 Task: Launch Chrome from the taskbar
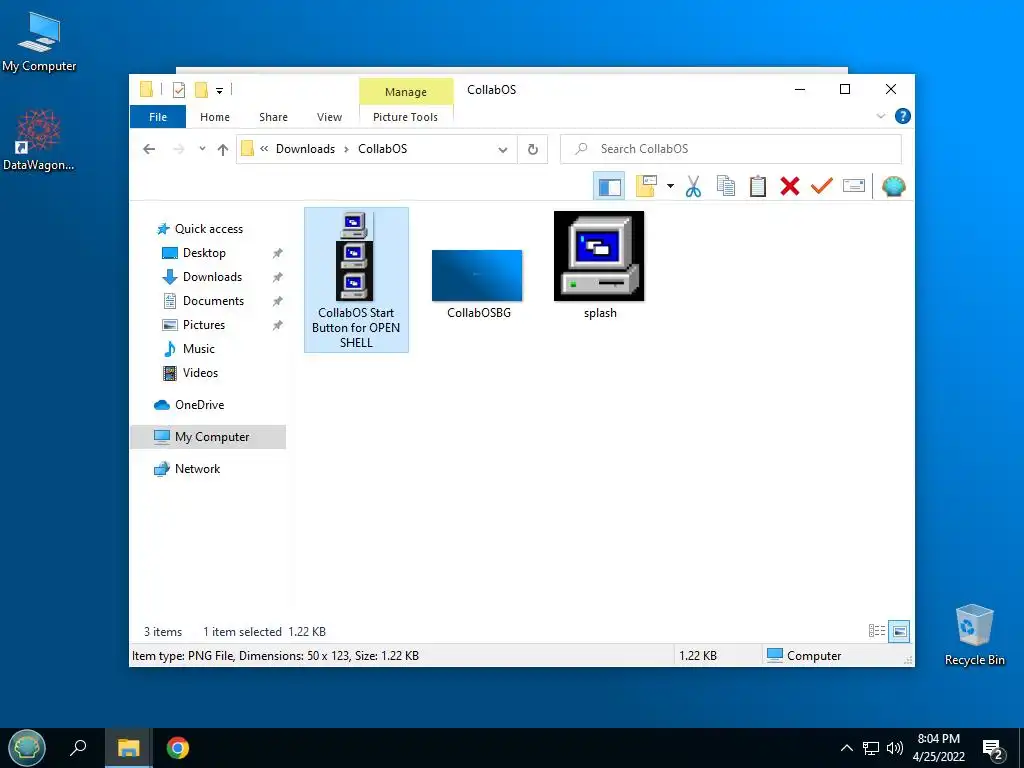tap(178, 748)
